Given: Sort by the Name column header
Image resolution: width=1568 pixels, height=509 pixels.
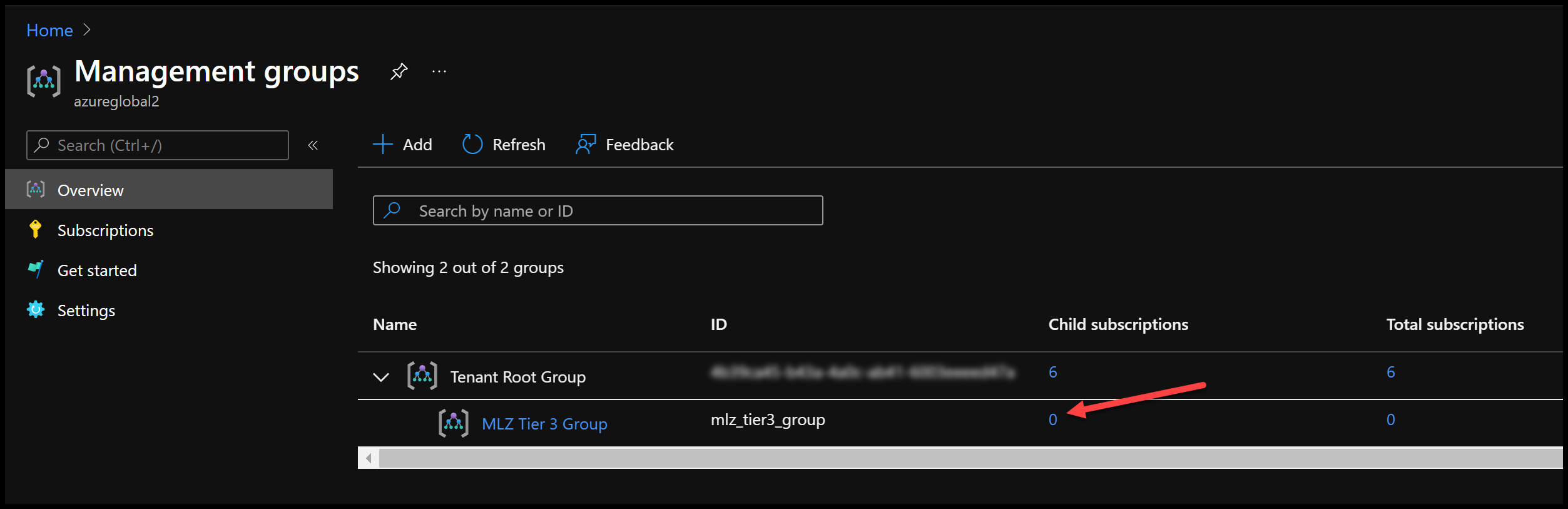Looking at the screenshot, I should click(395, 324).
